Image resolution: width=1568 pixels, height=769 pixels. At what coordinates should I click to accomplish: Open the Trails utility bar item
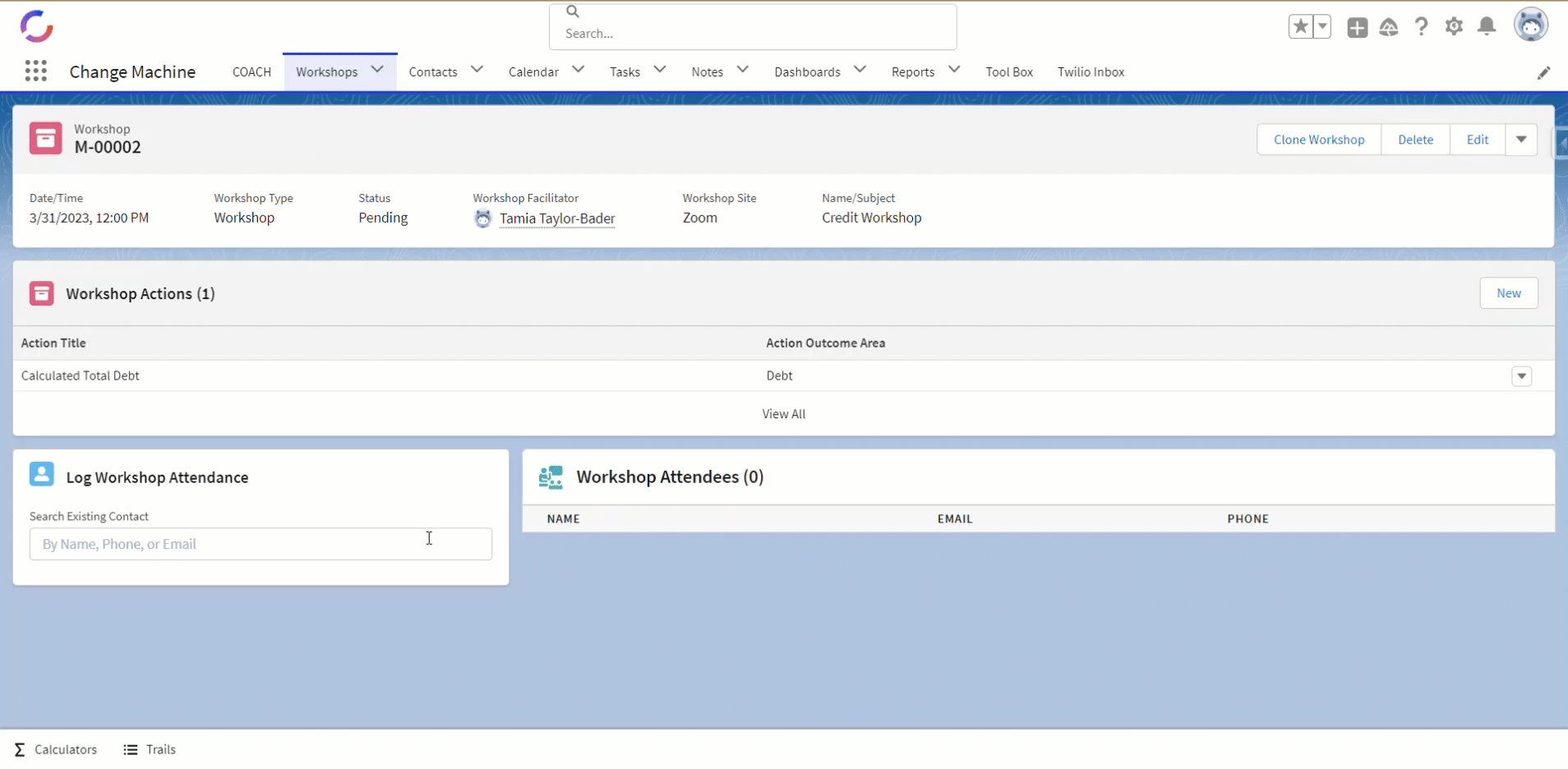coord(150,749)
